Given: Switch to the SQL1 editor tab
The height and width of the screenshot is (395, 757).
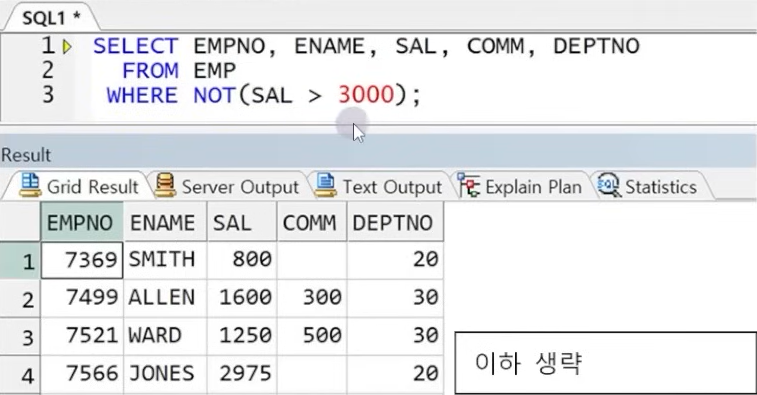Looking at the screenshot, I should pos(51,17).
